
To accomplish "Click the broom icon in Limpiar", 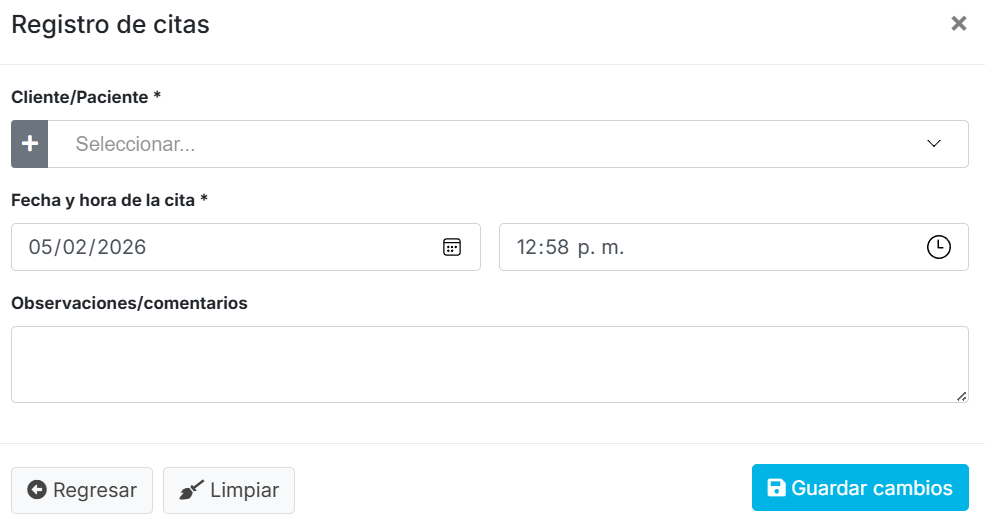I will click(191, 490).
